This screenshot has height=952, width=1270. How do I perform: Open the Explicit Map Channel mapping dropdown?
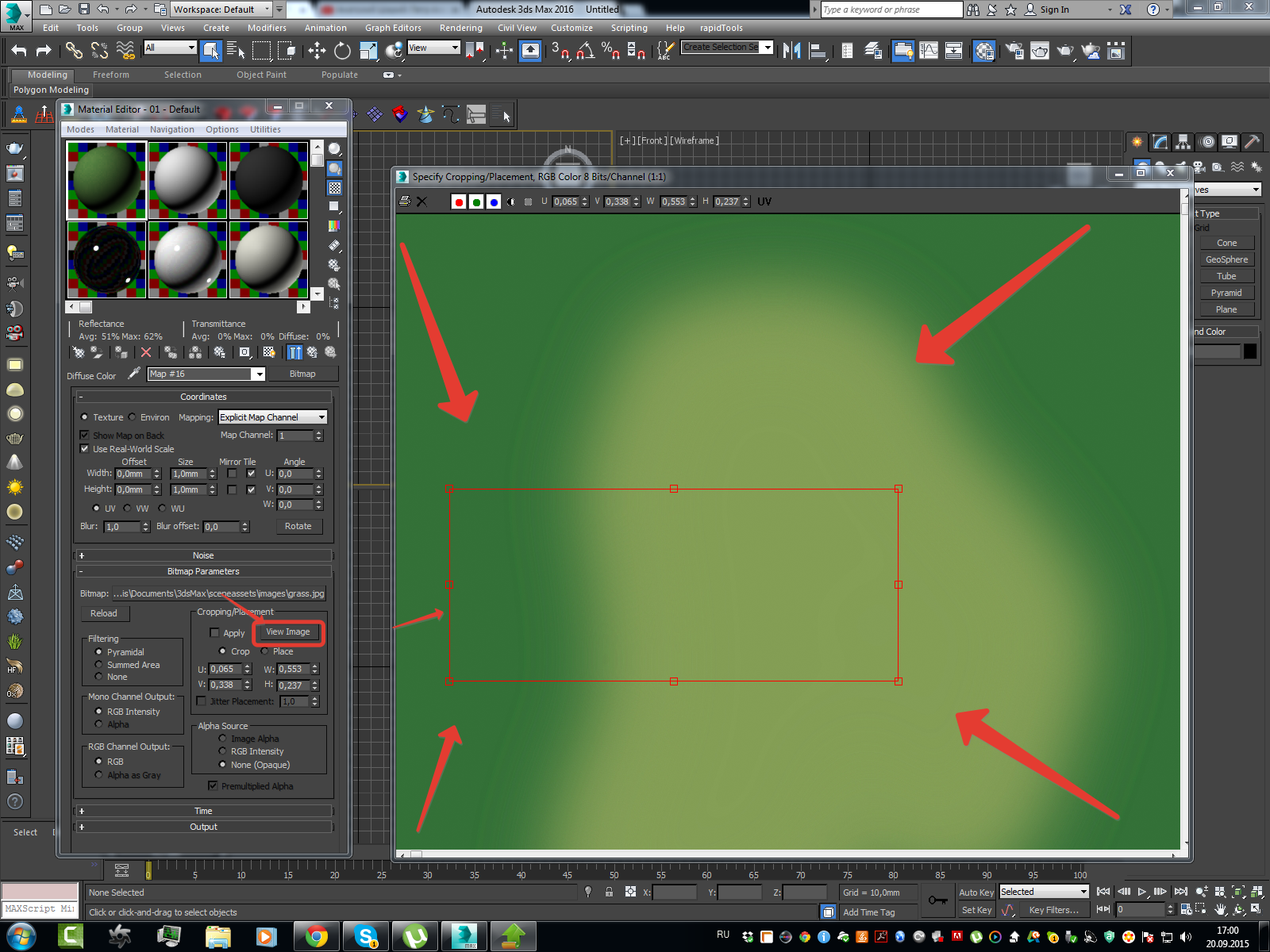coord(272,417)
